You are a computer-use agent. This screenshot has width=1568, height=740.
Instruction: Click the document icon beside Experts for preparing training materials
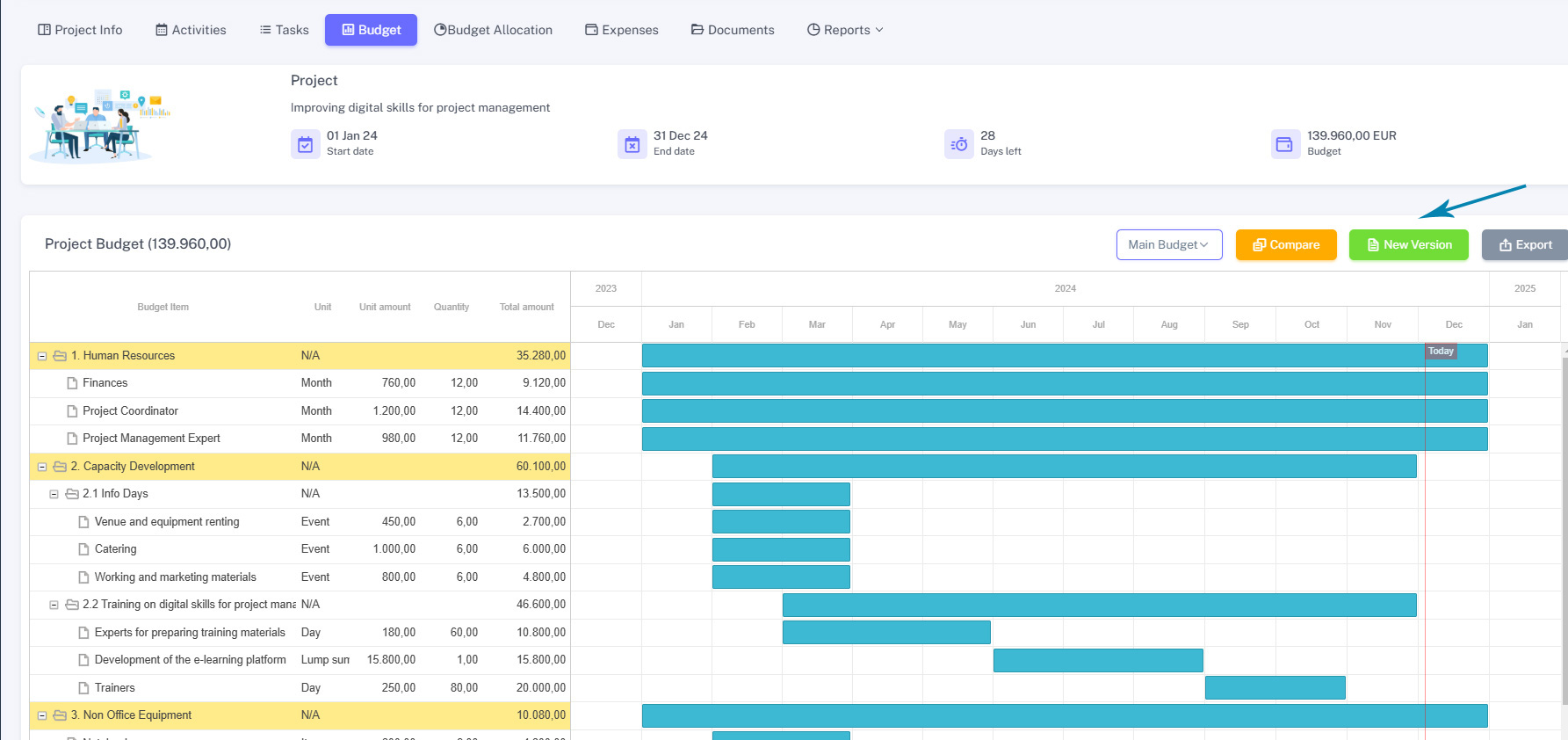(x=83, y=633)
